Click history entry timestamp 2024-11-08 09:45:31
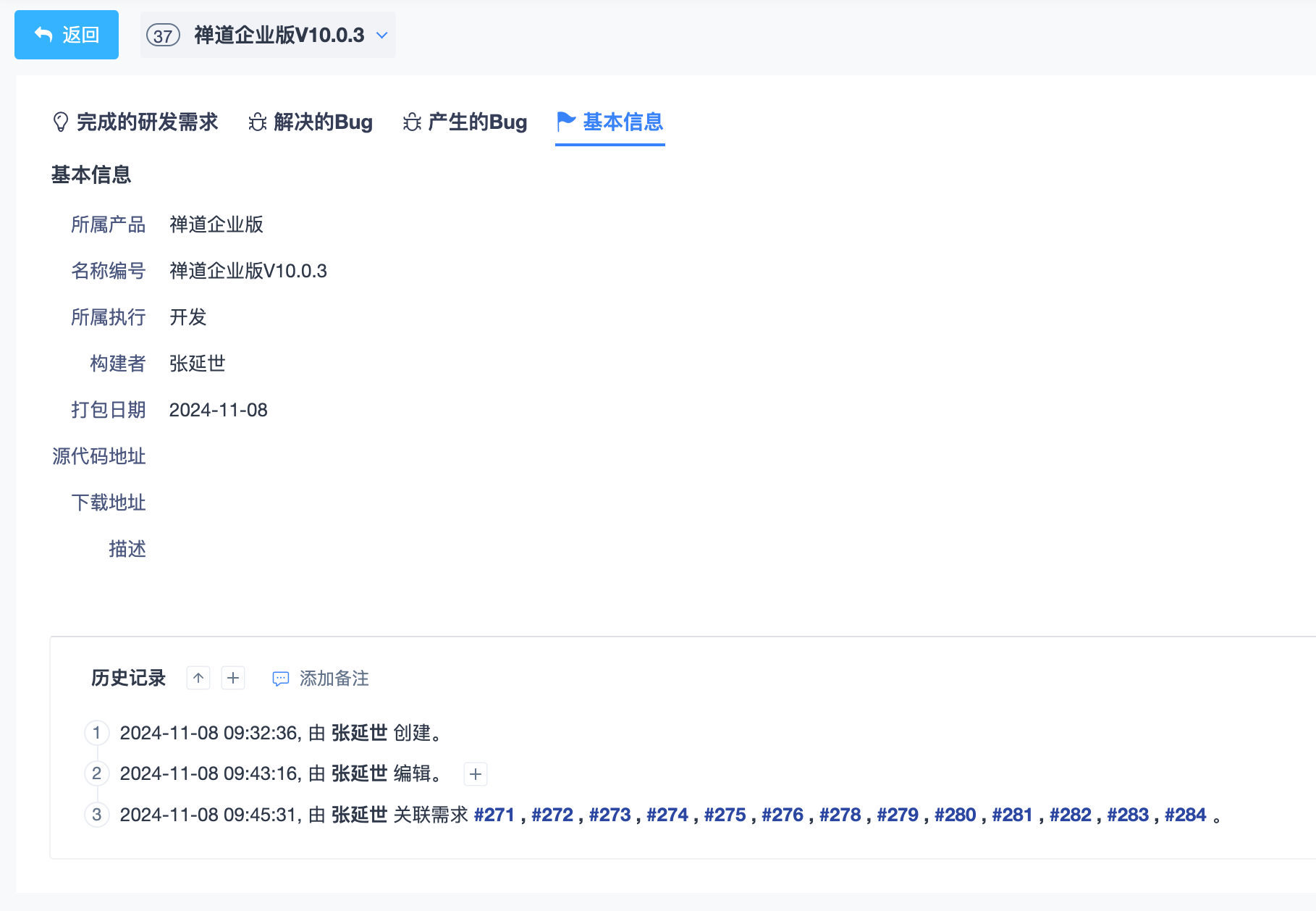 tap(208, 815)
